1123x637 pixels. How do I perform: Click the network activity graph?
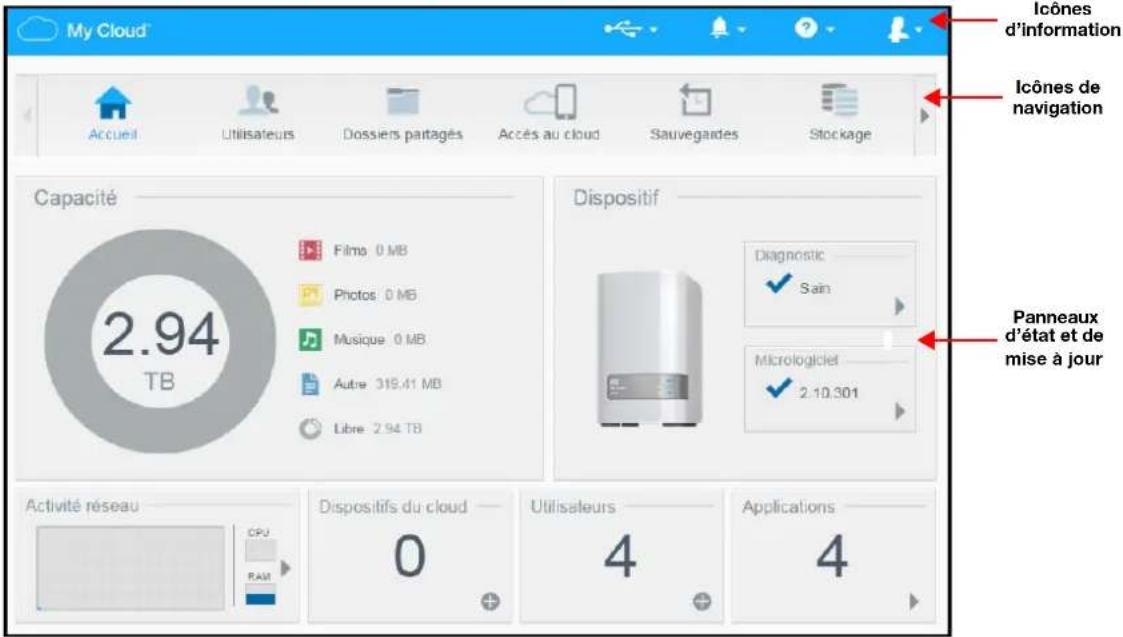pos(130,568)
